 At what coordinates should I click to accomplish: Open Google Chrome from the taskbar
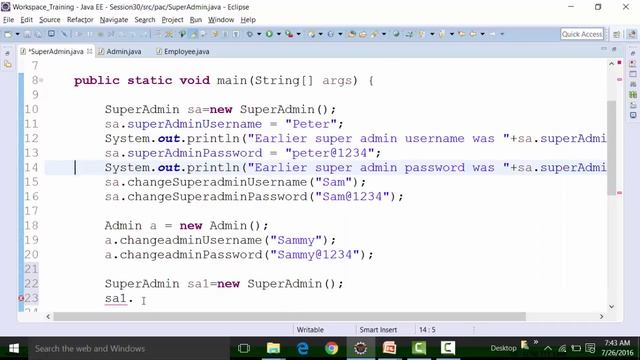331,349
